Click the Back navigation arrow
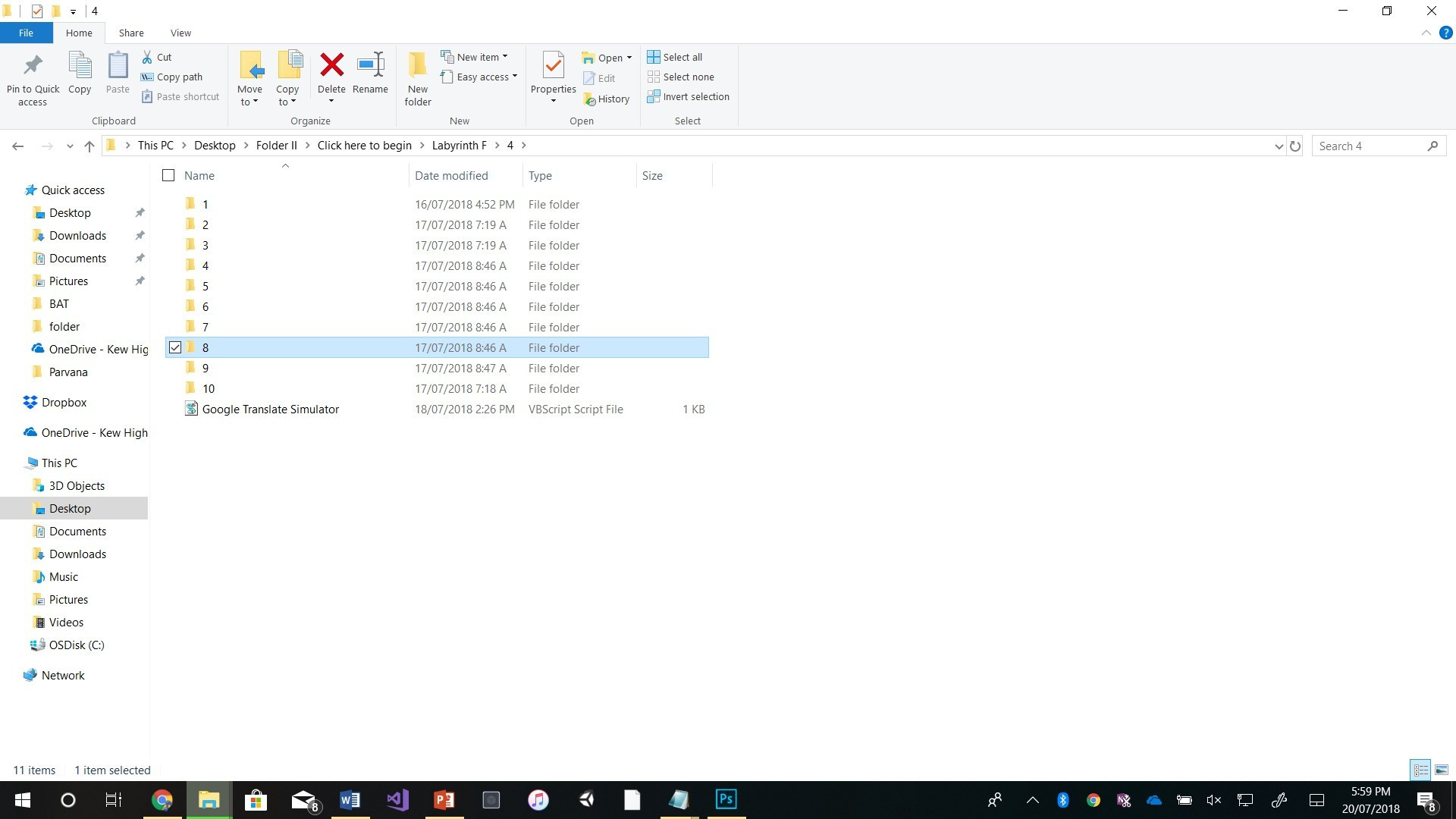The width and height of the screenshot is (1456, 819). pyautogui.click(x=18, y=146)
